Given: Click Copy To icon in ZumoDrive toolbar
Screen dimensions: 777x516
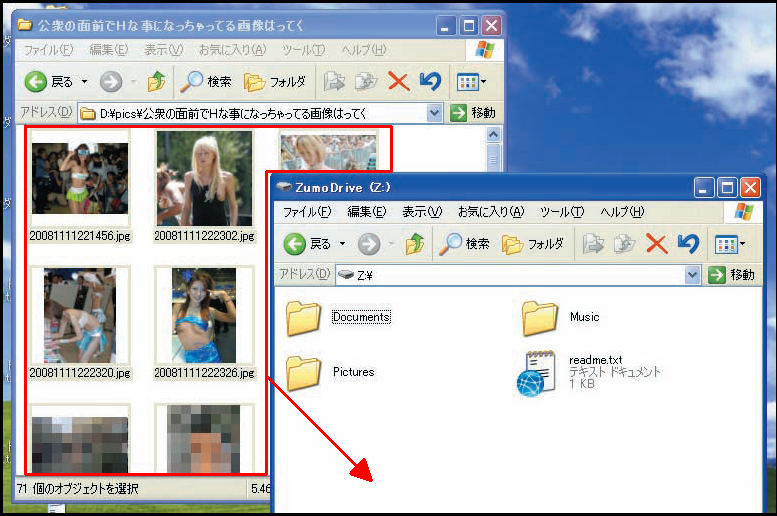Looking at the screenshot, I should pyautogui.click(x=624, y=244).
